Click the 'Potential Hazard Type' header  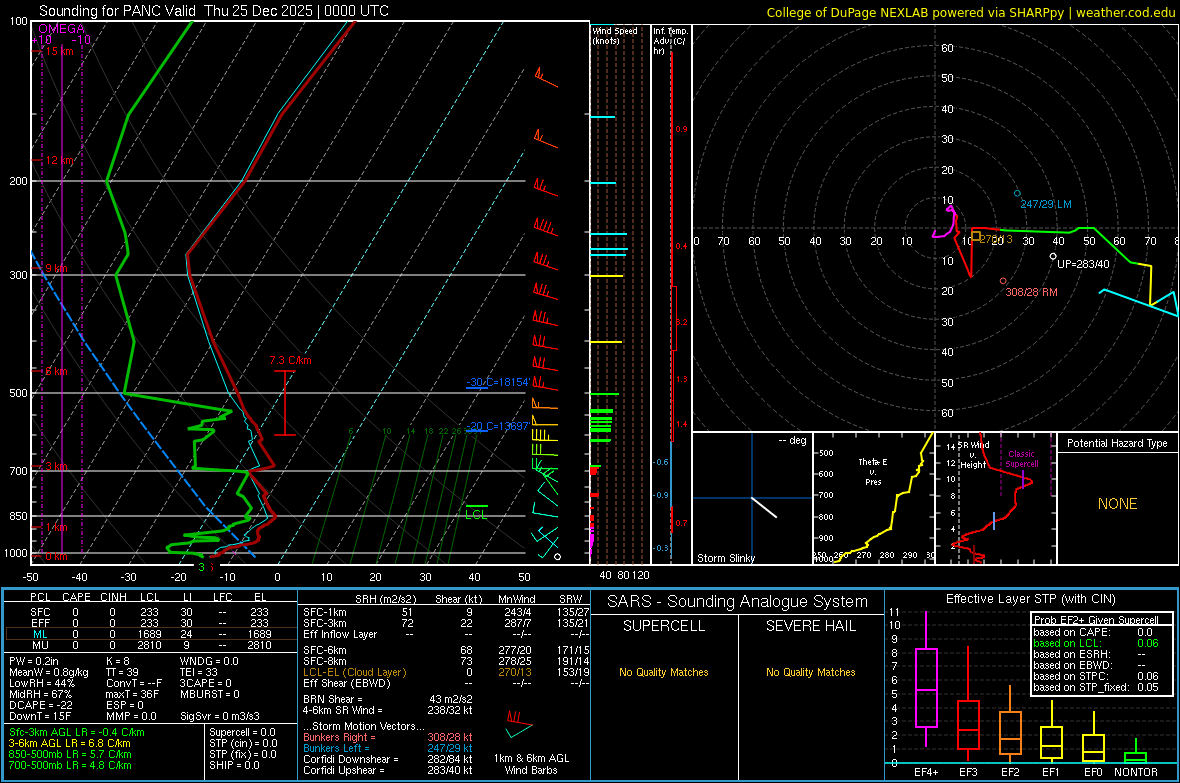click(x=1117, y=443)
